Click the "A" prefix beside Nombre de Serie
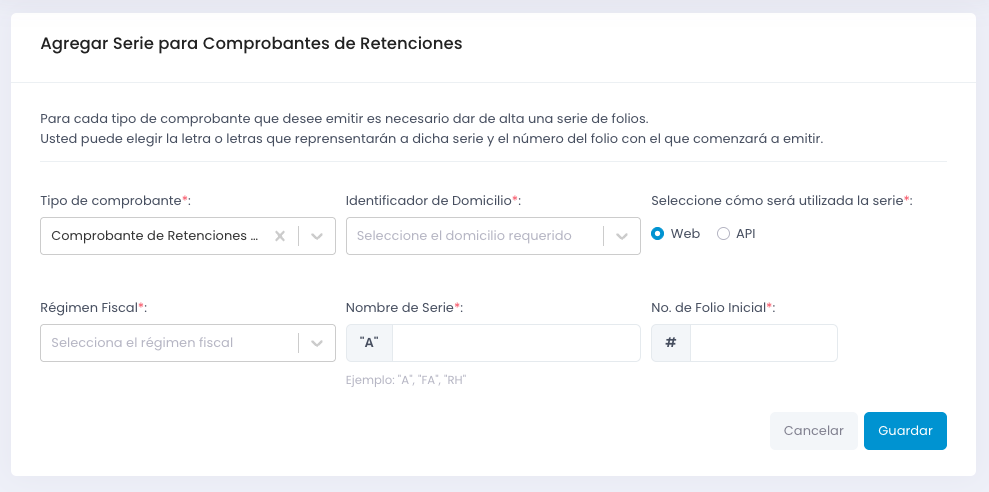 point(369,343)
